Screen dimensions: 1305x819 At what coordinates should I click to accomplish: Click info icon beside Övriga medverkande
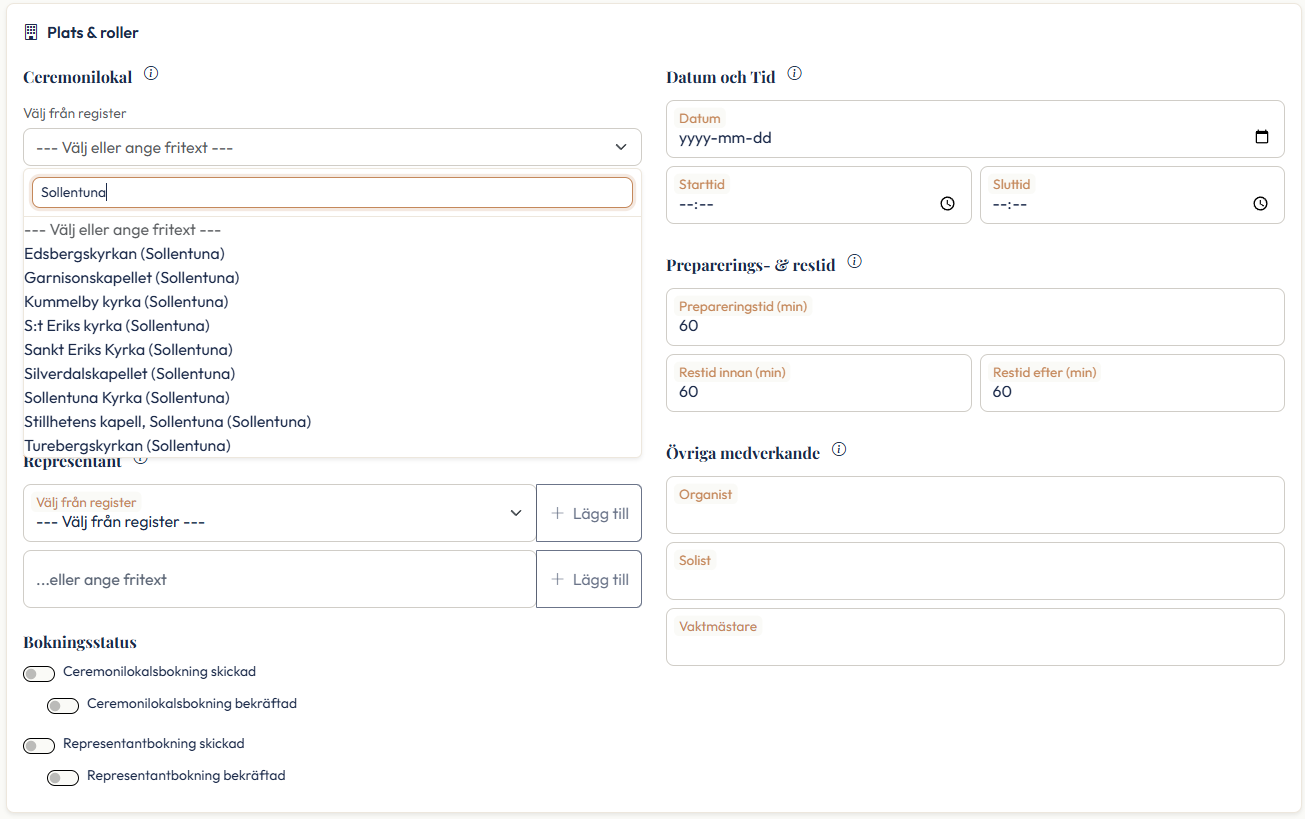(839, 449)
